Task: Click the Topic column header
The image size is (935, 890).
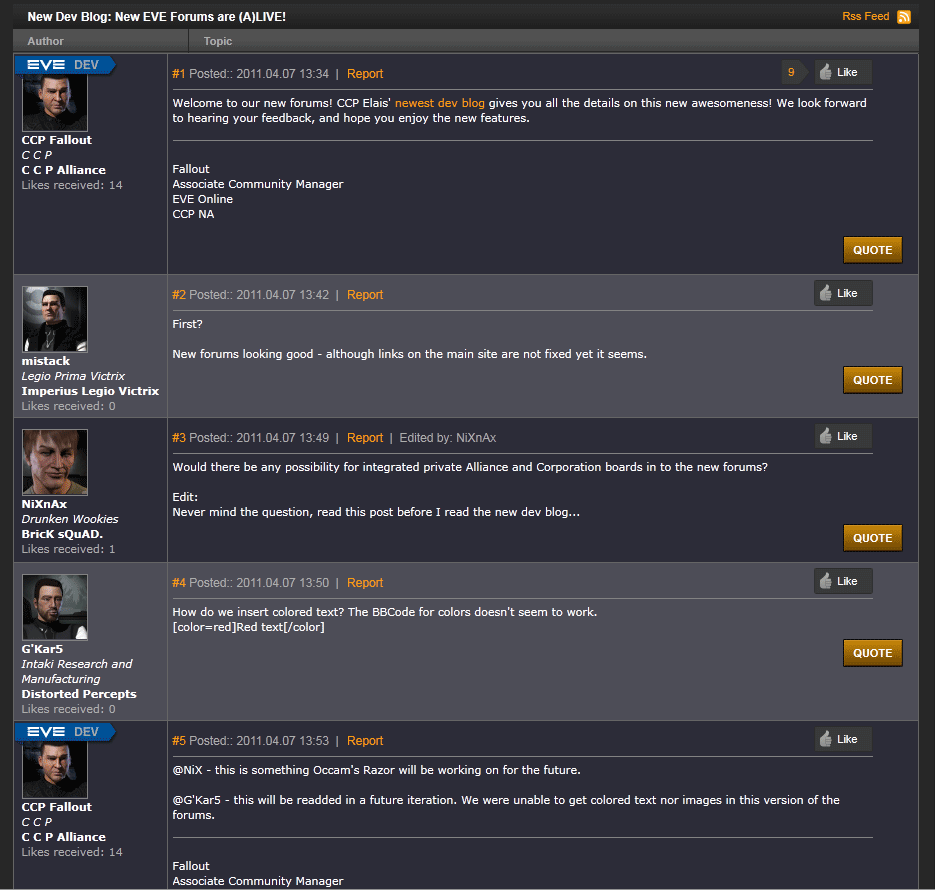Action: 218,41
